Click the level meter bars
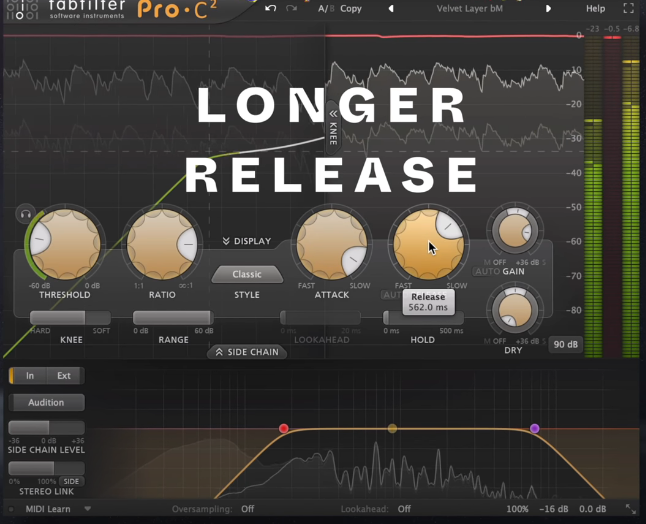 [612, 196]
